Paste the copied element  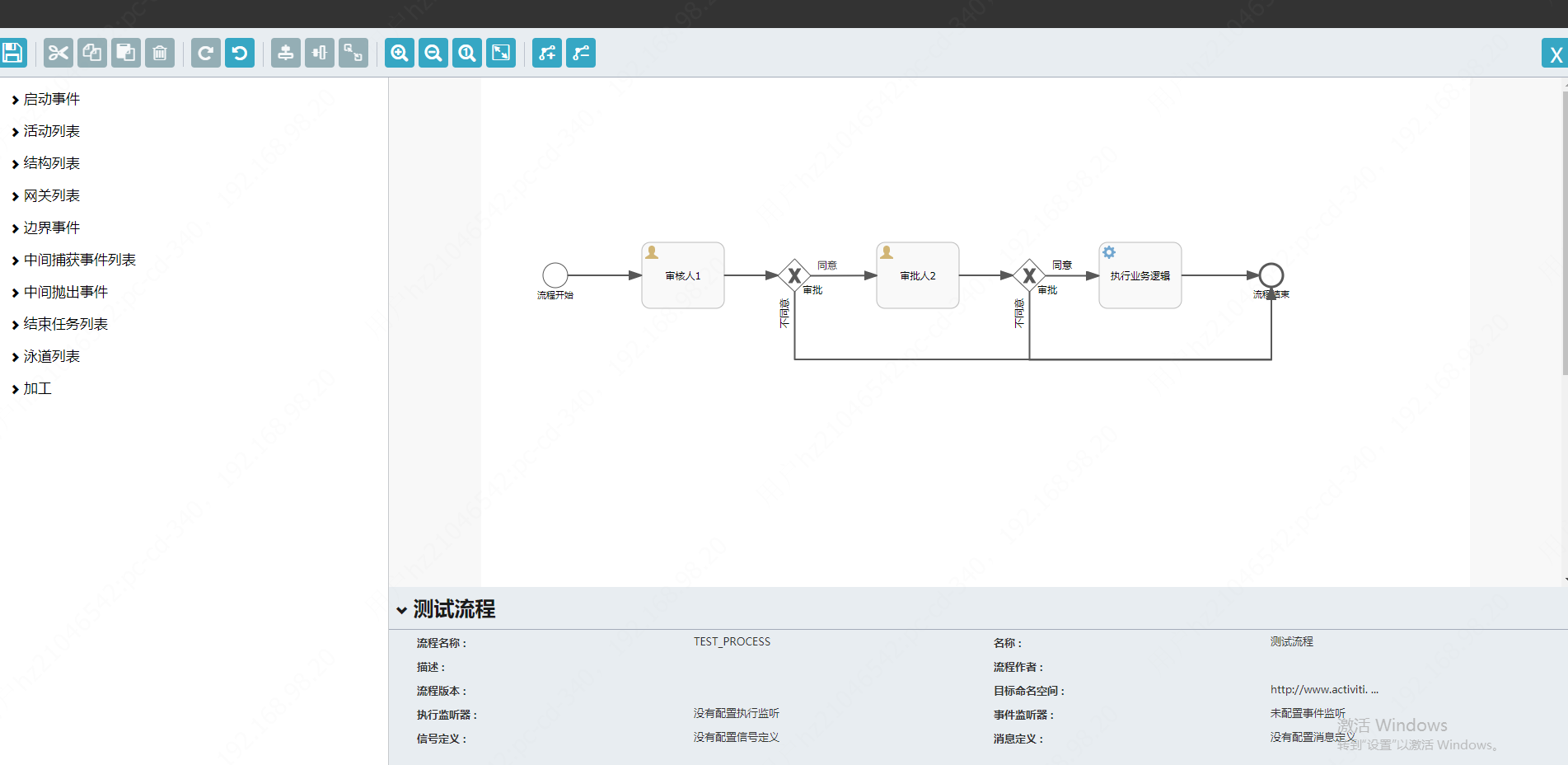[125, 53]
